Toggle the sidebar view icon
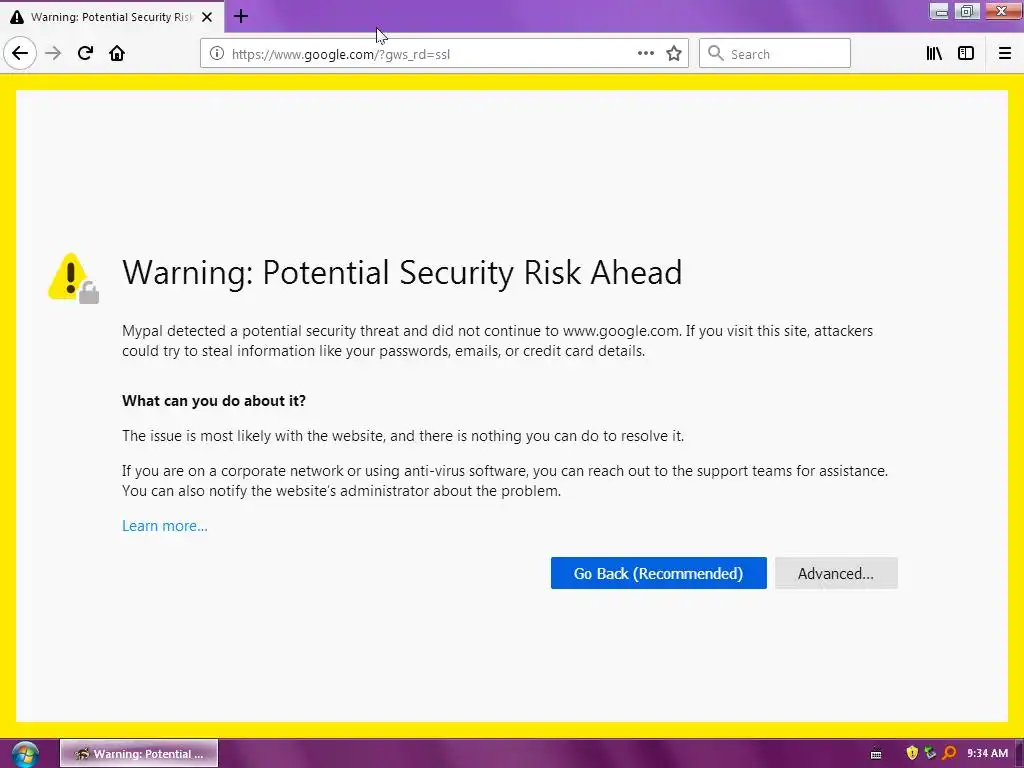Viewport: 1024px width, 768px height. 966,54
